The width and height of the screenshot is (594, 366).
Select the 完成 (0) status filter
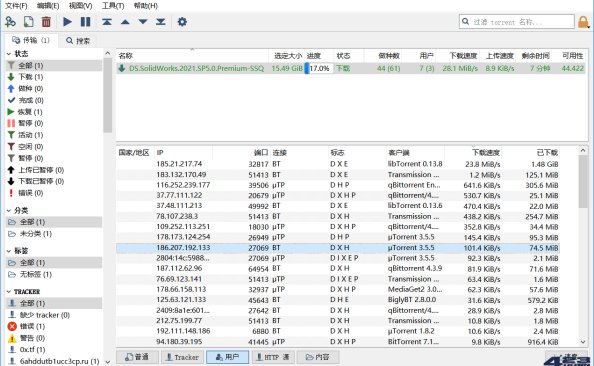(54, 100)
